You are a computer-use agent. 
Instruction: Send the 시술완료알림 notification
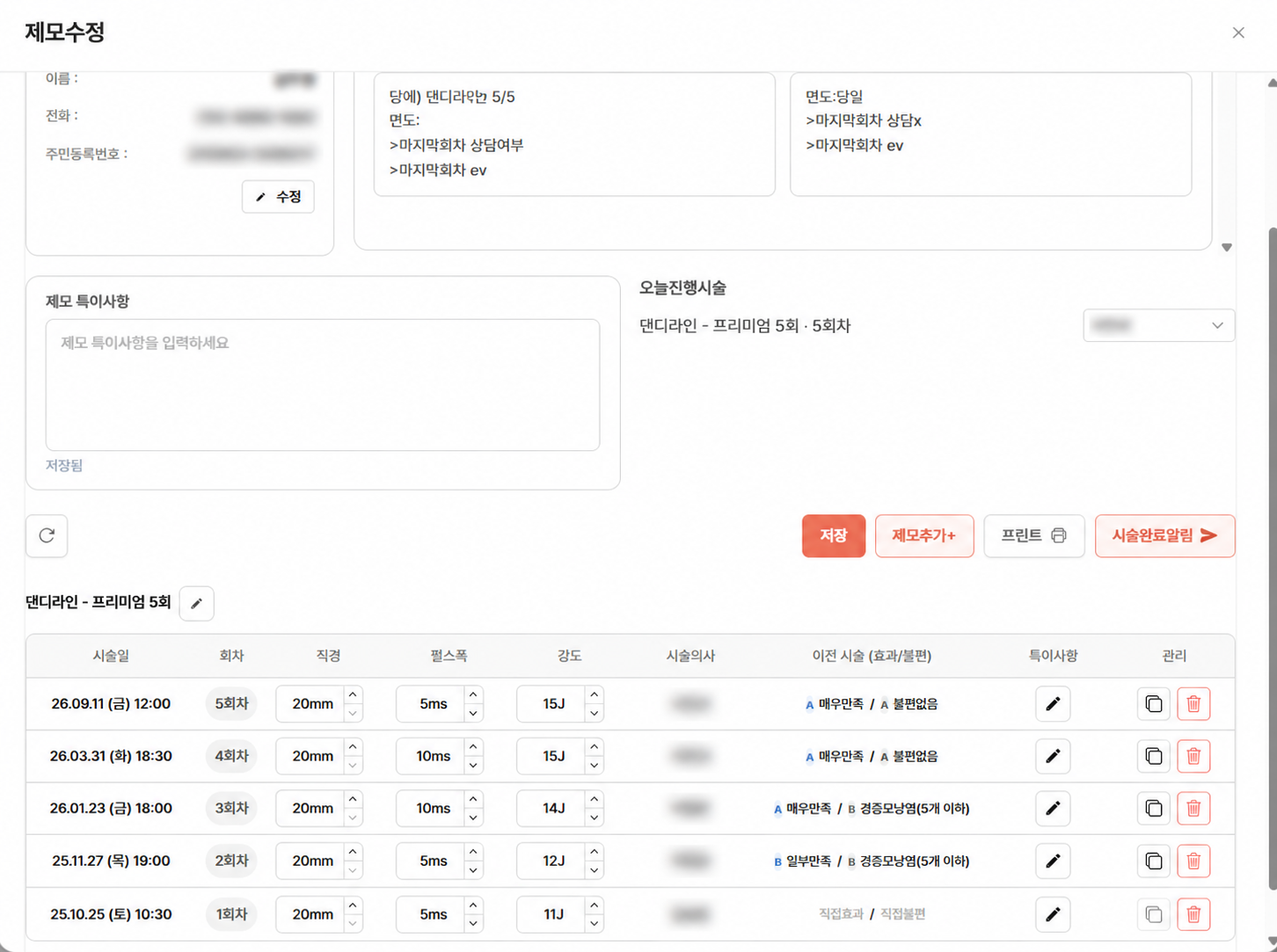tap(1165, 535)
